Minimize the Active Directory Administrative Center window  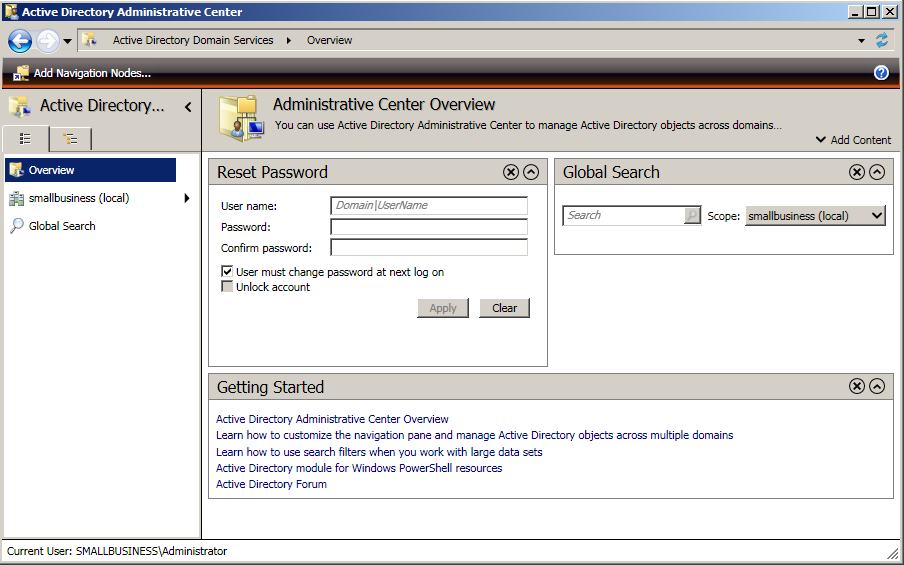856,12
